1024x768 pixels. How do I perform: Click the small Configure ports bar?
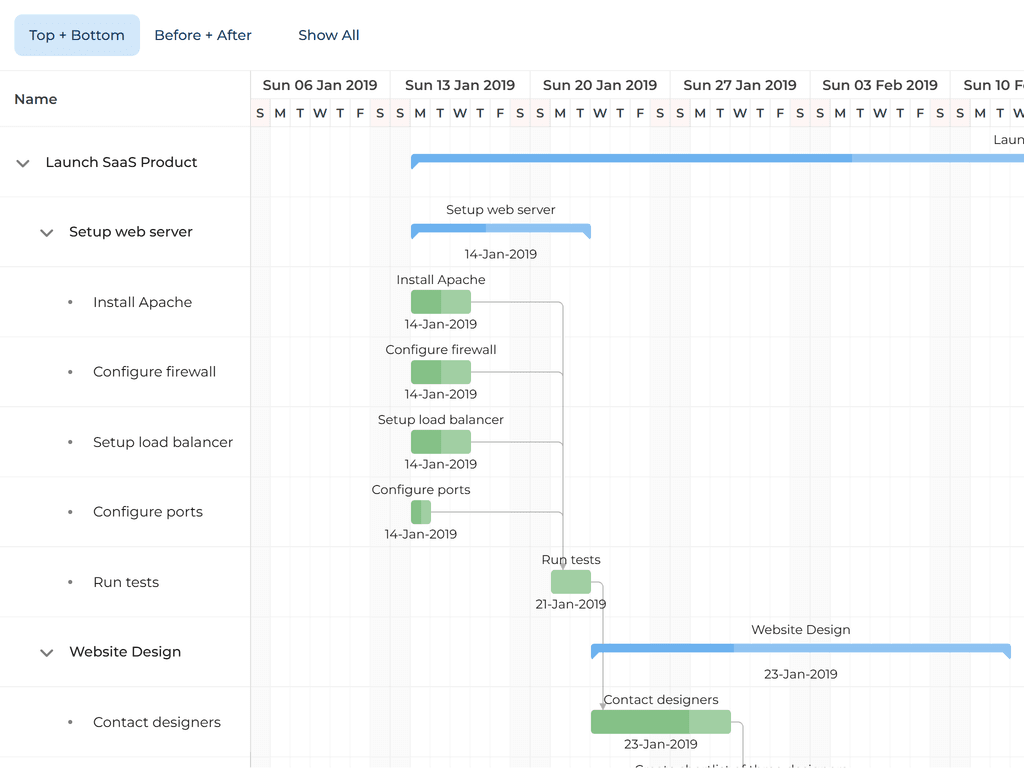[421, 512]
